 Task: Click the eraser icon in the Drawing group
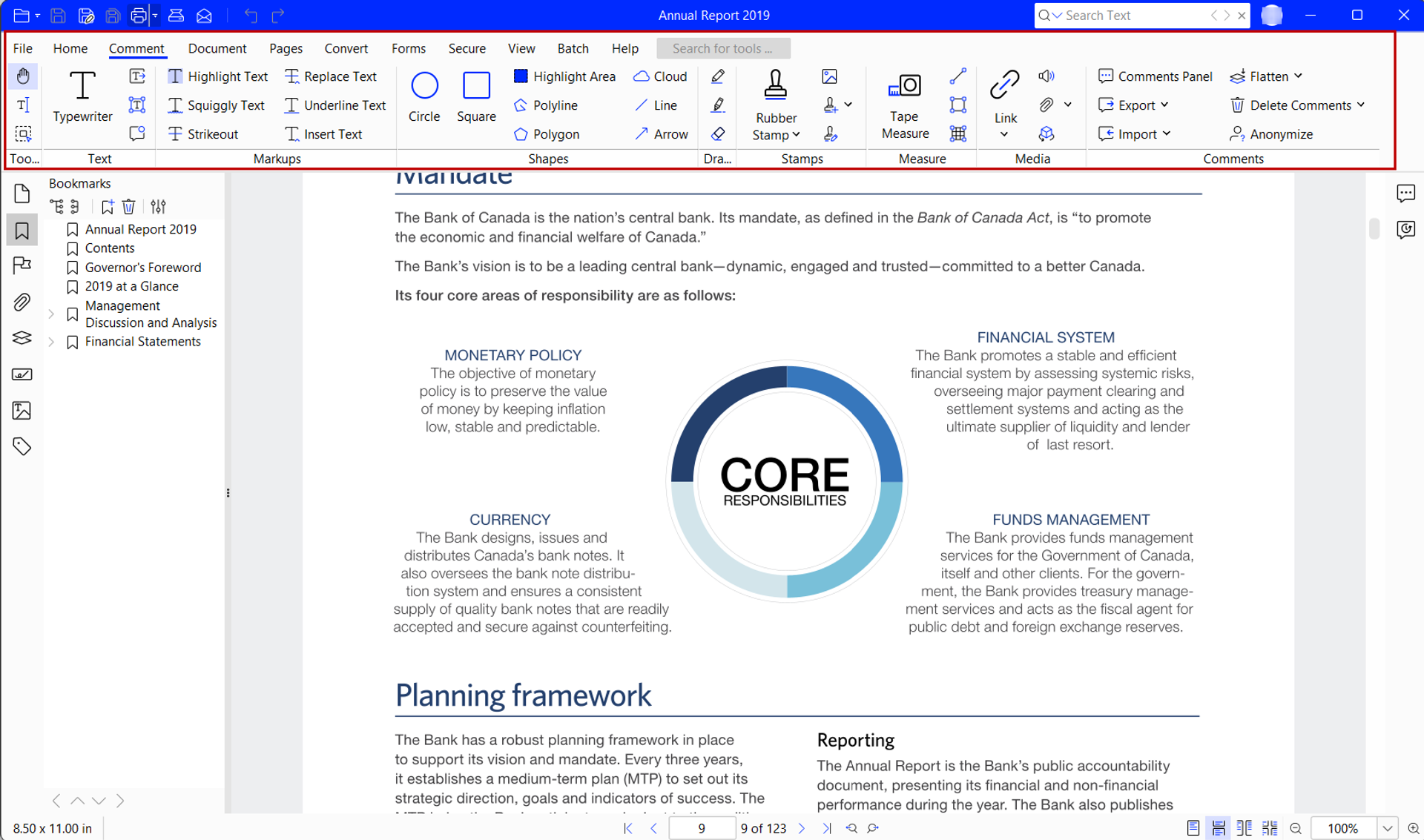(718, 134)
